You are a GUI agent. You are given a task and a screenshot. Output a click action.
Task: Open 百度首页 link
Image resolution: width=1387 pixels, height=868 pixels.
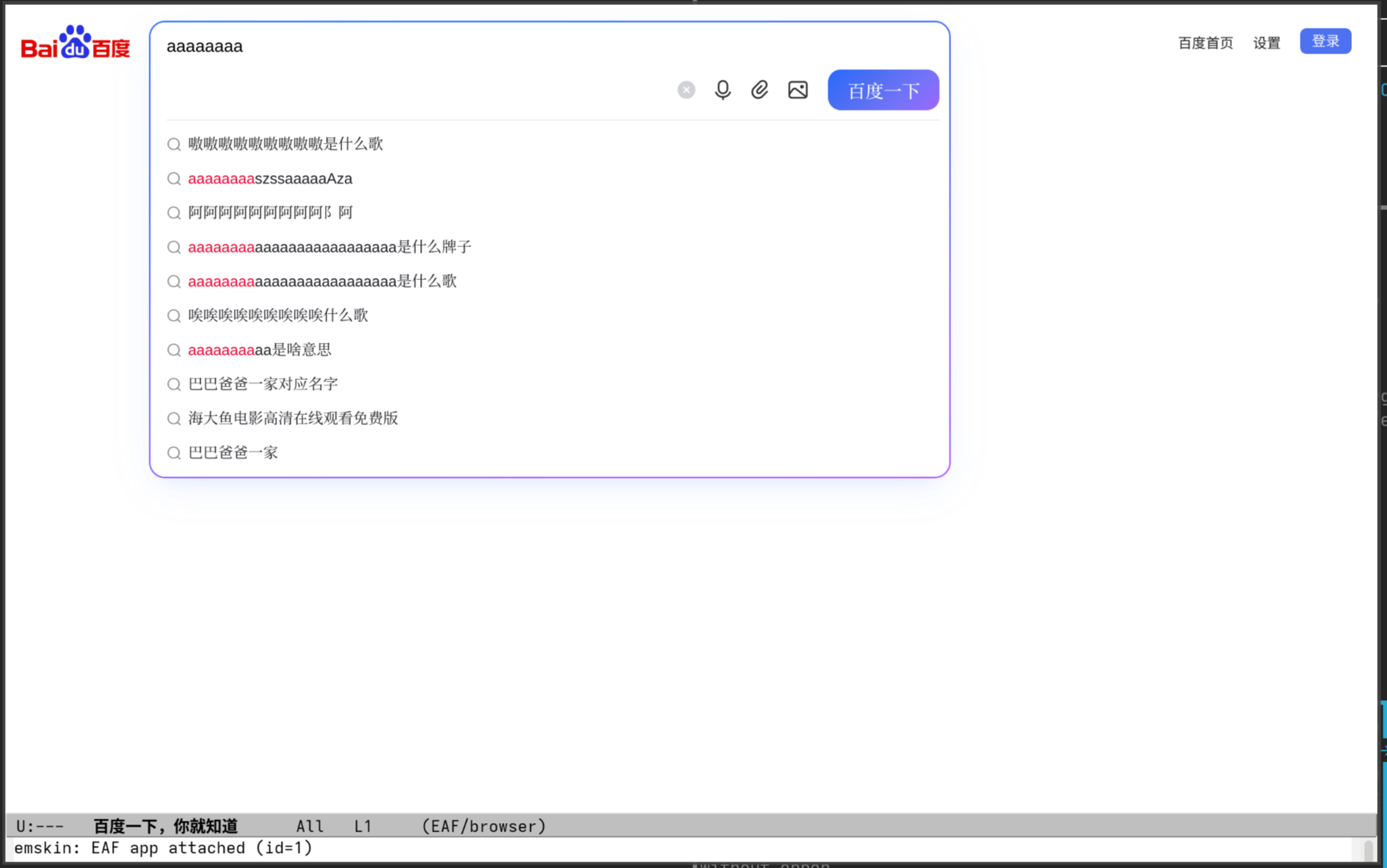pyautogui.click(x=1205, y=43)
